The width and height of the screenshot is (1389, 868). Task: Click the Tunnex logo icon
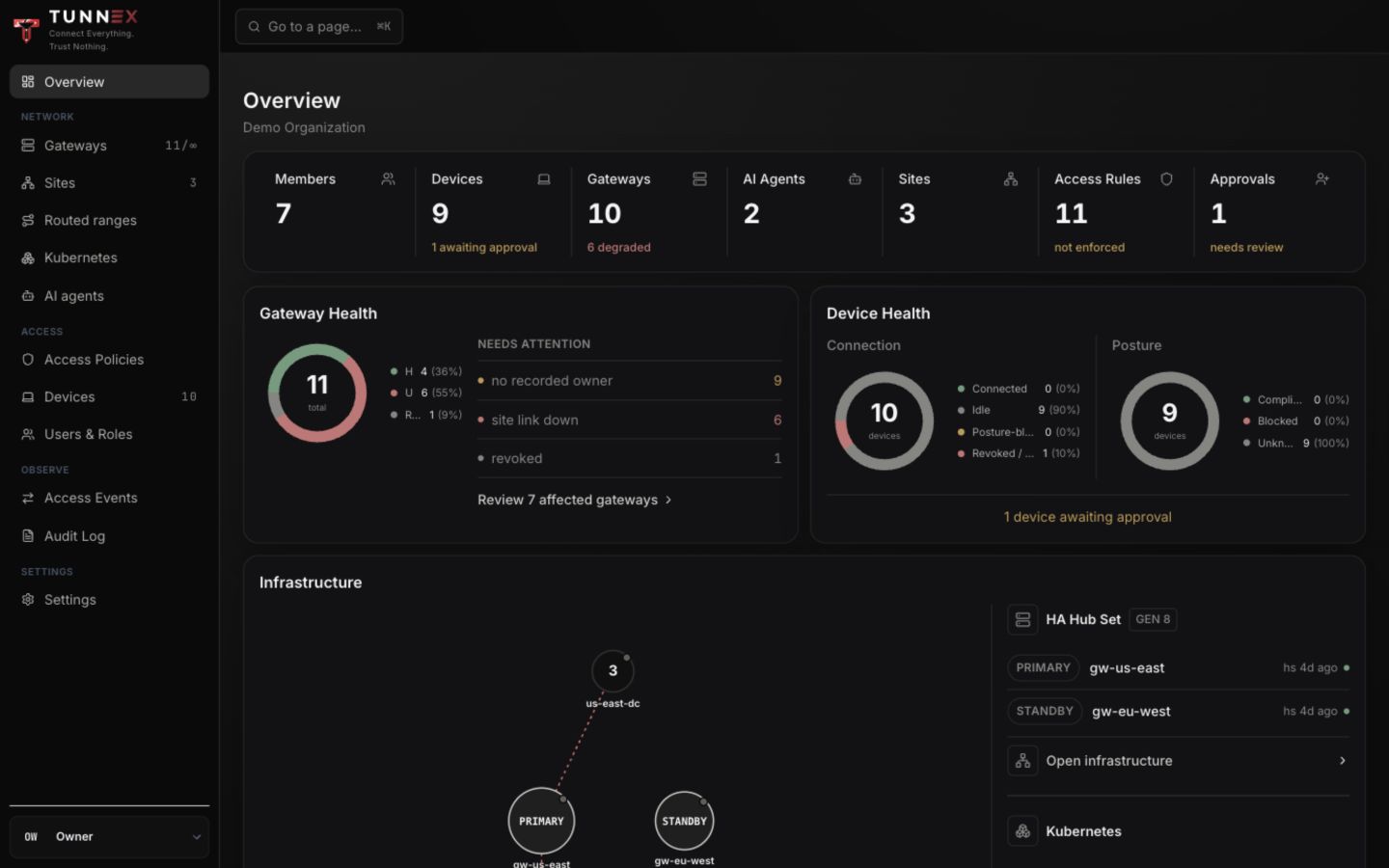(x=26, y=30)
